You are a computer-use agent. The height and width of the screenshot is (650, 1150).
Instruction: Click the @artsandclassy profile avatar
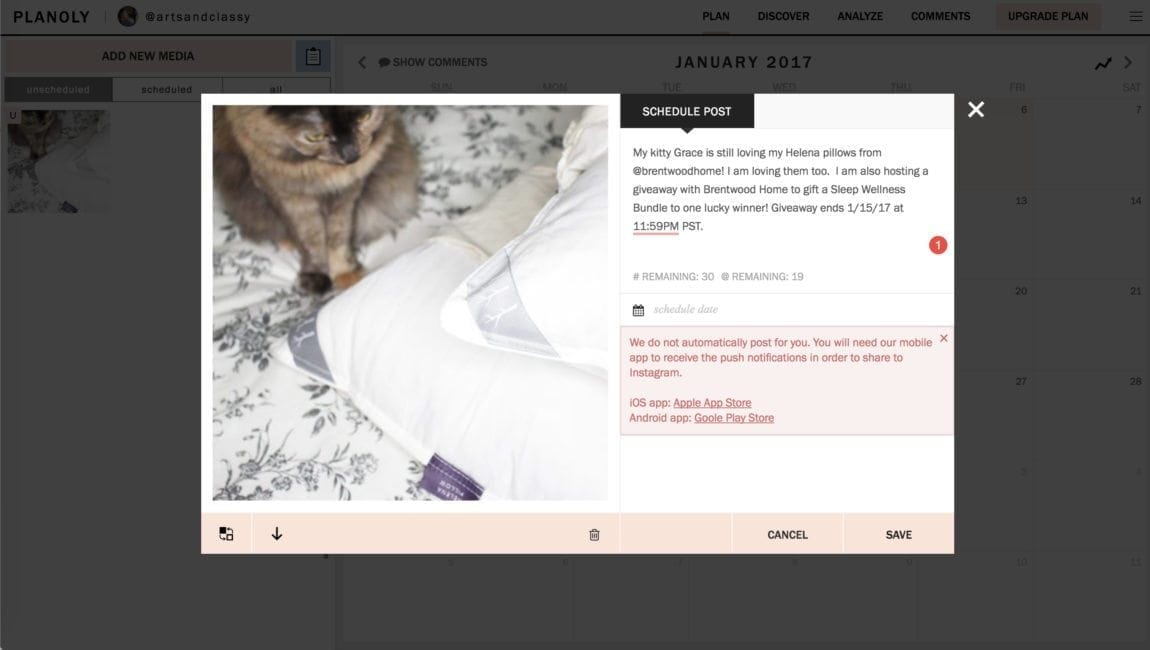point(128,16)
